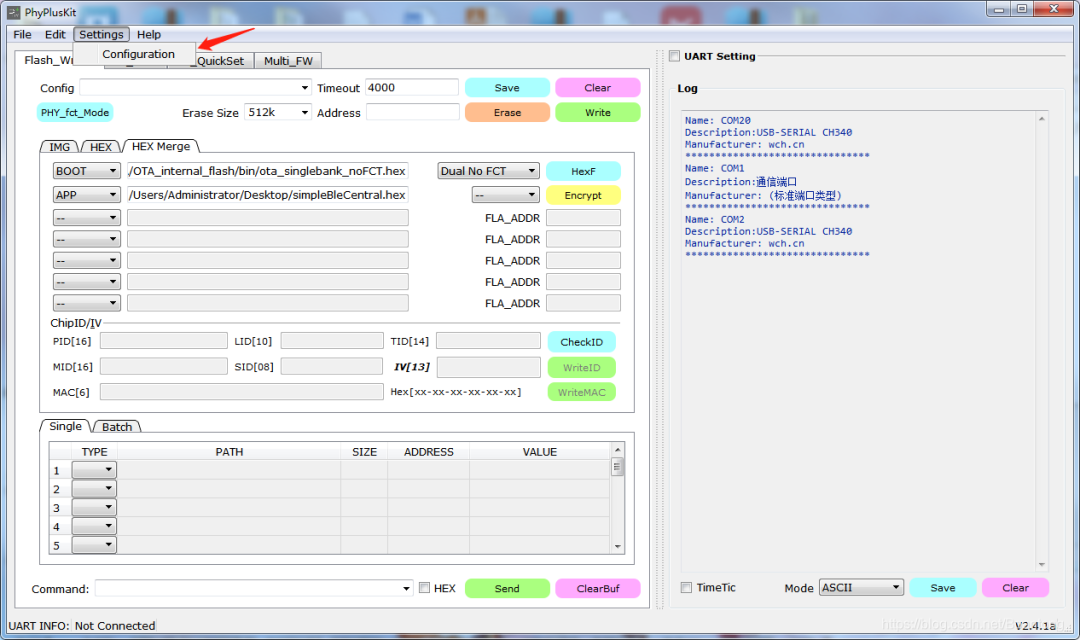1080x640 pixels.
Task: Click the PATH column header
Action: click(x=229, y=452)
